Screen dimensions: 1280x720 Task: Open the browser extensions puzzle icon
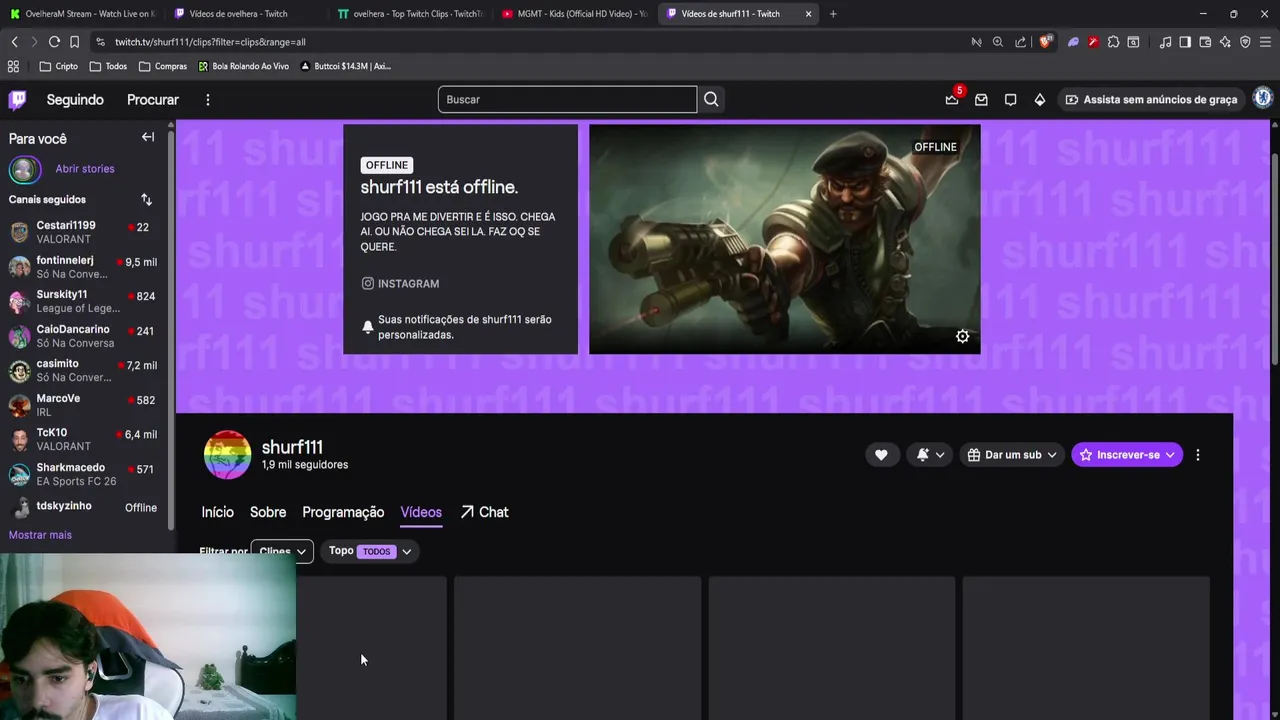pyautogui.click(x=1113, y=42)
